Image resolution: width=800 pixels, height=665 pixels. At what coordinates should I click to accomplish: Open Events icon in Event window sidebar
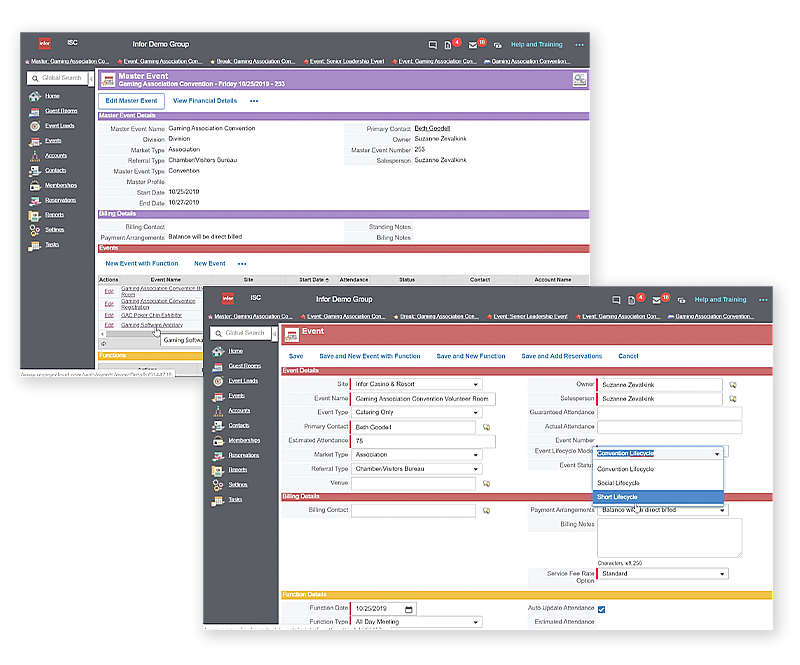(218, 396)
